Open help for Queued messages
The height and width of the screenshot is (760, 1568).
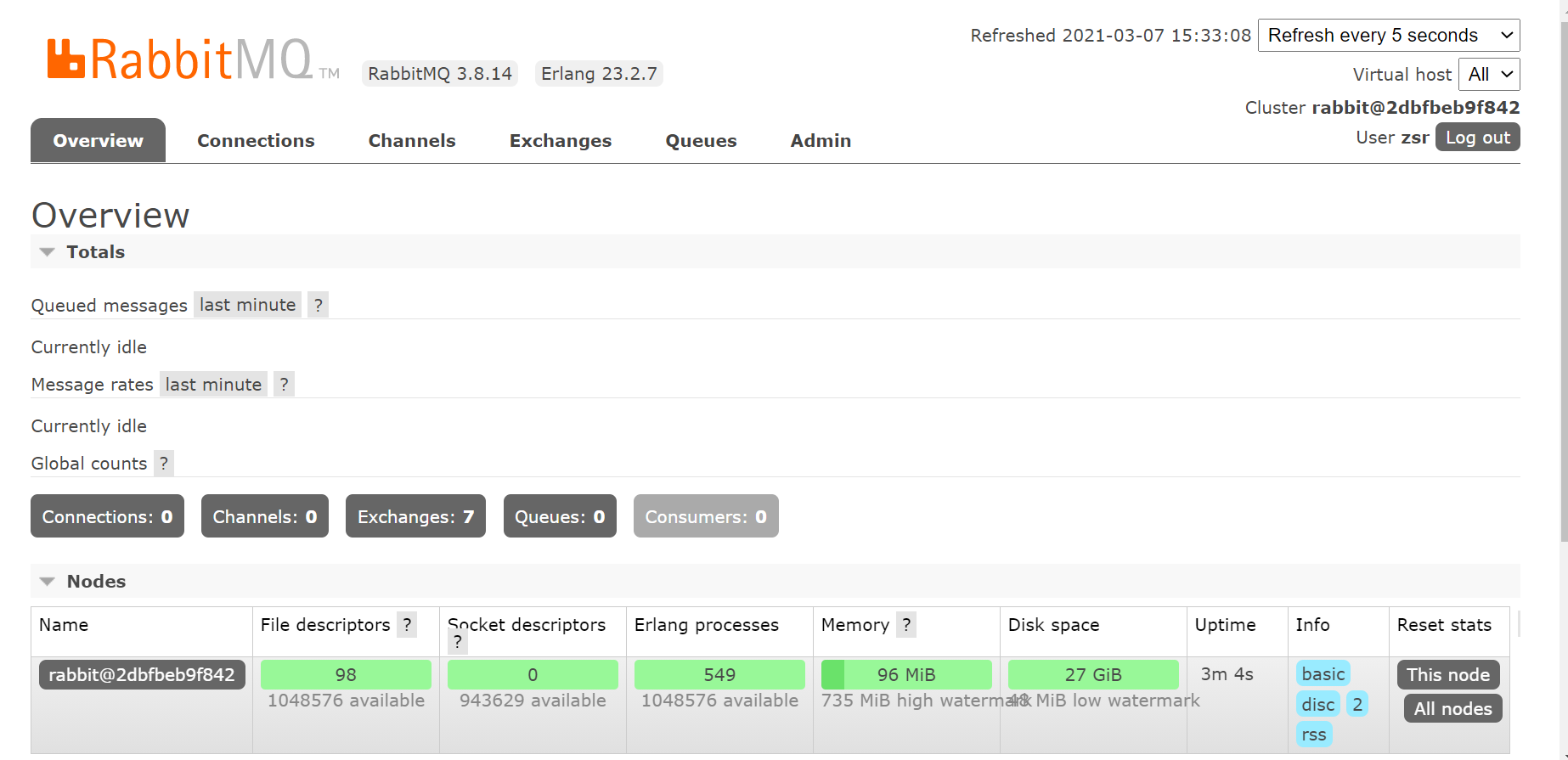tap(318, 305)
